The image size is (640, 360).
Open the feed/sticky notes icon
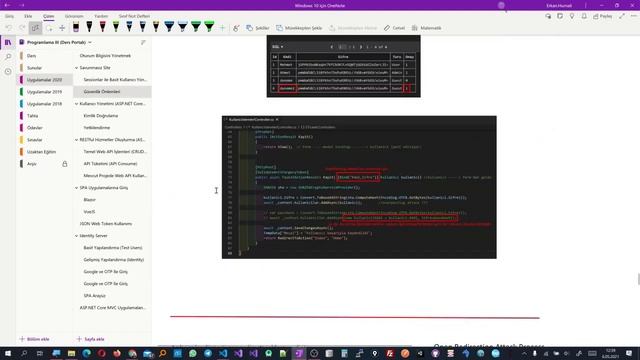click(560, 16)
